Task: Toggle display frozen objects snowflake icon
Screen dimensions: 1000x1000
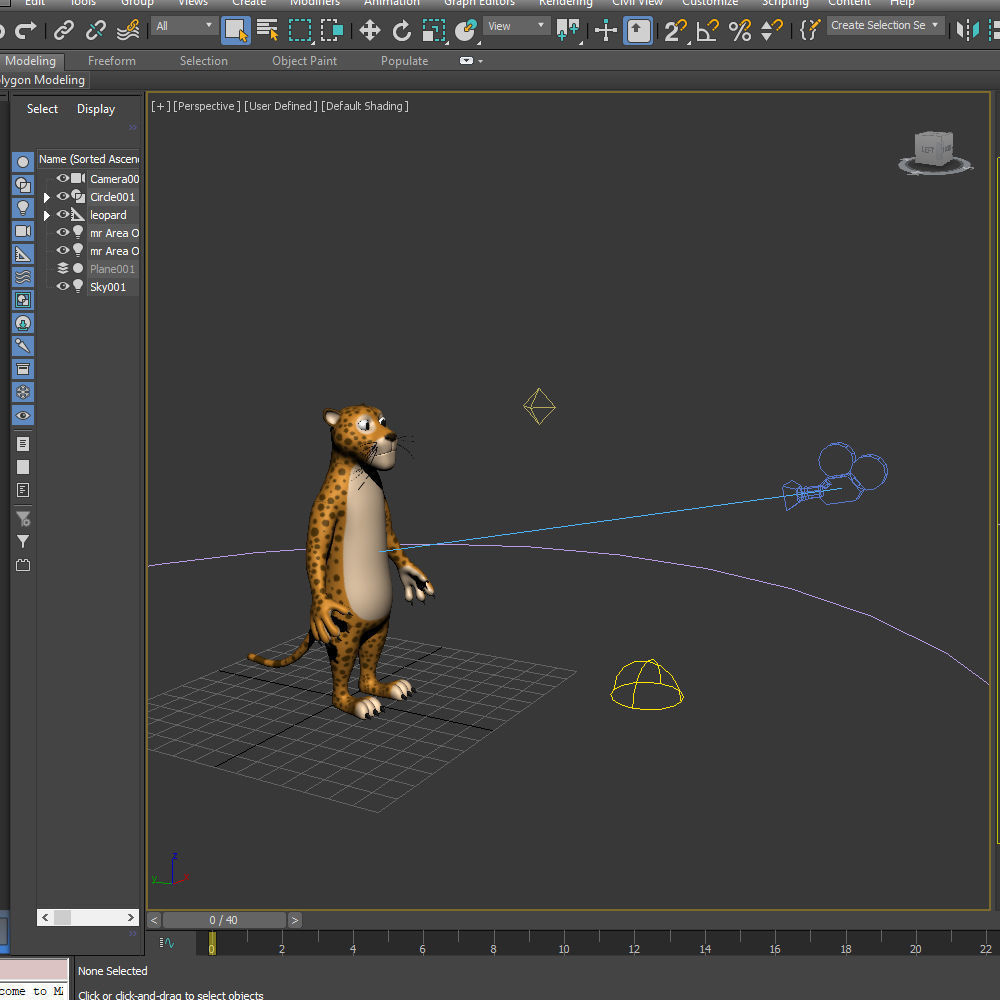Action: pos(23,392)
